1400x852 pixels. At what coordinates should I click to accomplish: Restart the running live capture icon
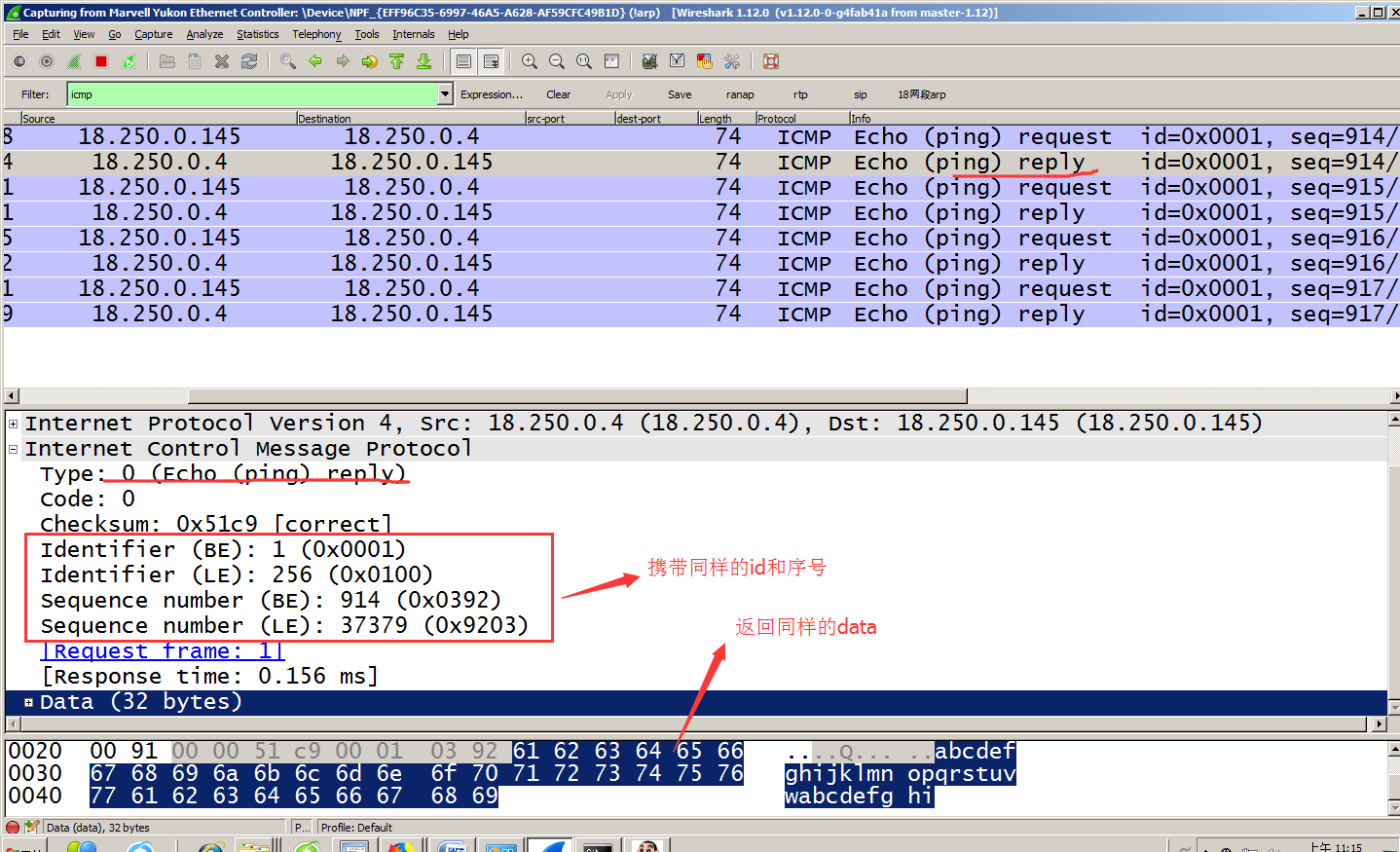pyautogui.click(x=129, y=61)
